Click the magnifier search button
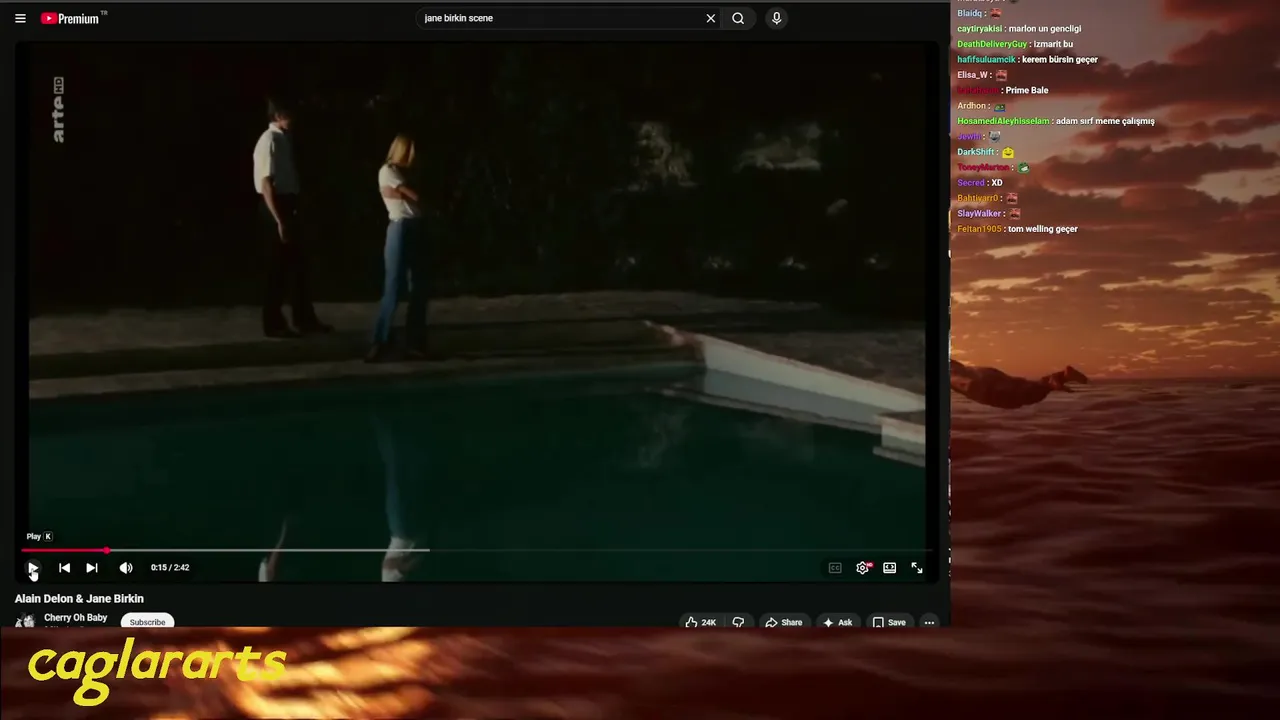 pos(738,18)
